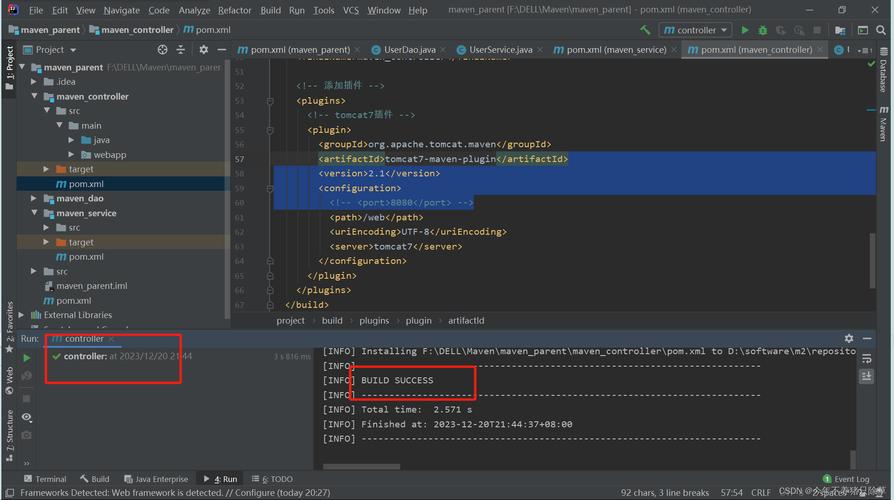Image resolution: width=894 pixels, height=500 pixels.
Task: Toggle scroll to end in Run console
Action: (867, 376)
